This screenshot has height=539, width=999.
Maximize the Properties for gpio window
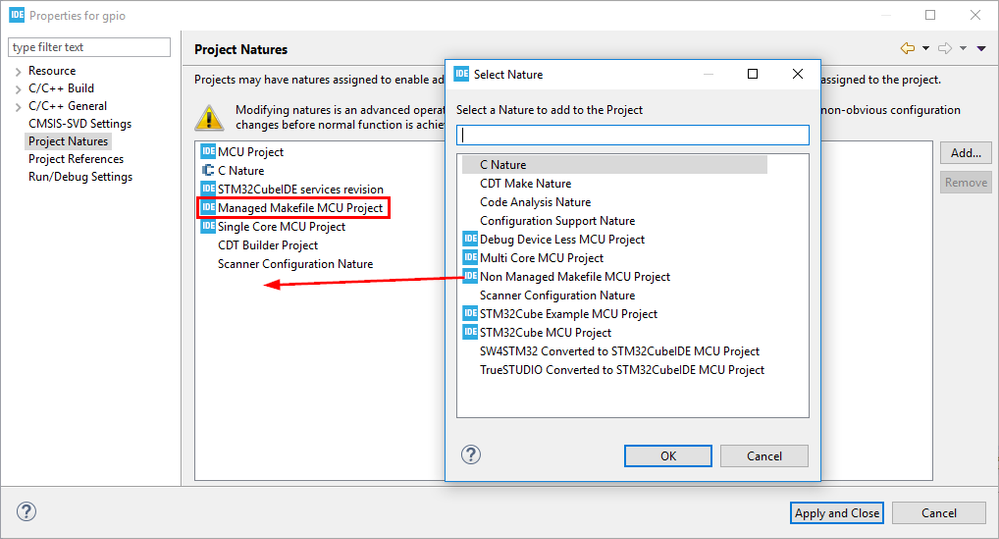930,15
